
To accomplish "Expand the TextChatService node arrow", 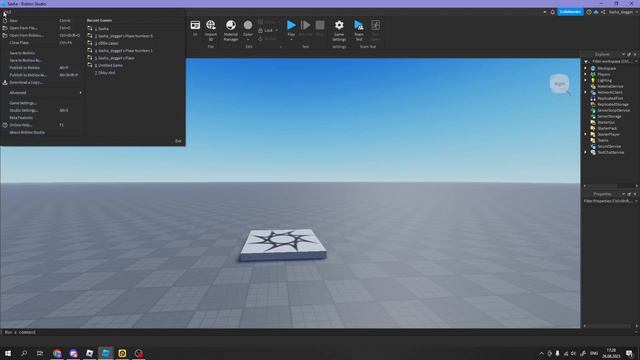I will [586, 152].
